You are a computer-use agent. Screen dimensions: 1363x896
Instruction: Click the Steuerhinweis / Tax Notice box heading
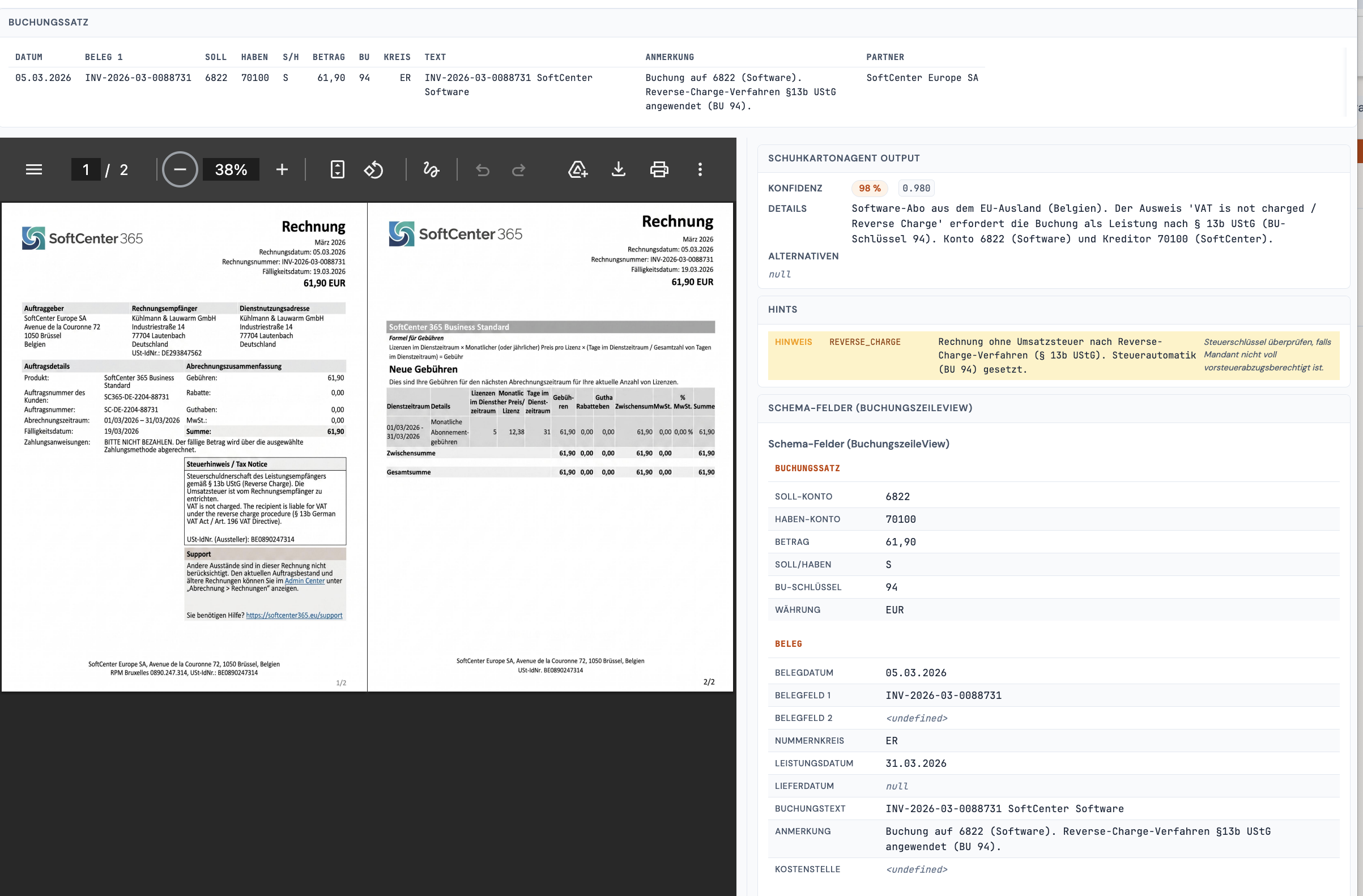coord(227,464)
